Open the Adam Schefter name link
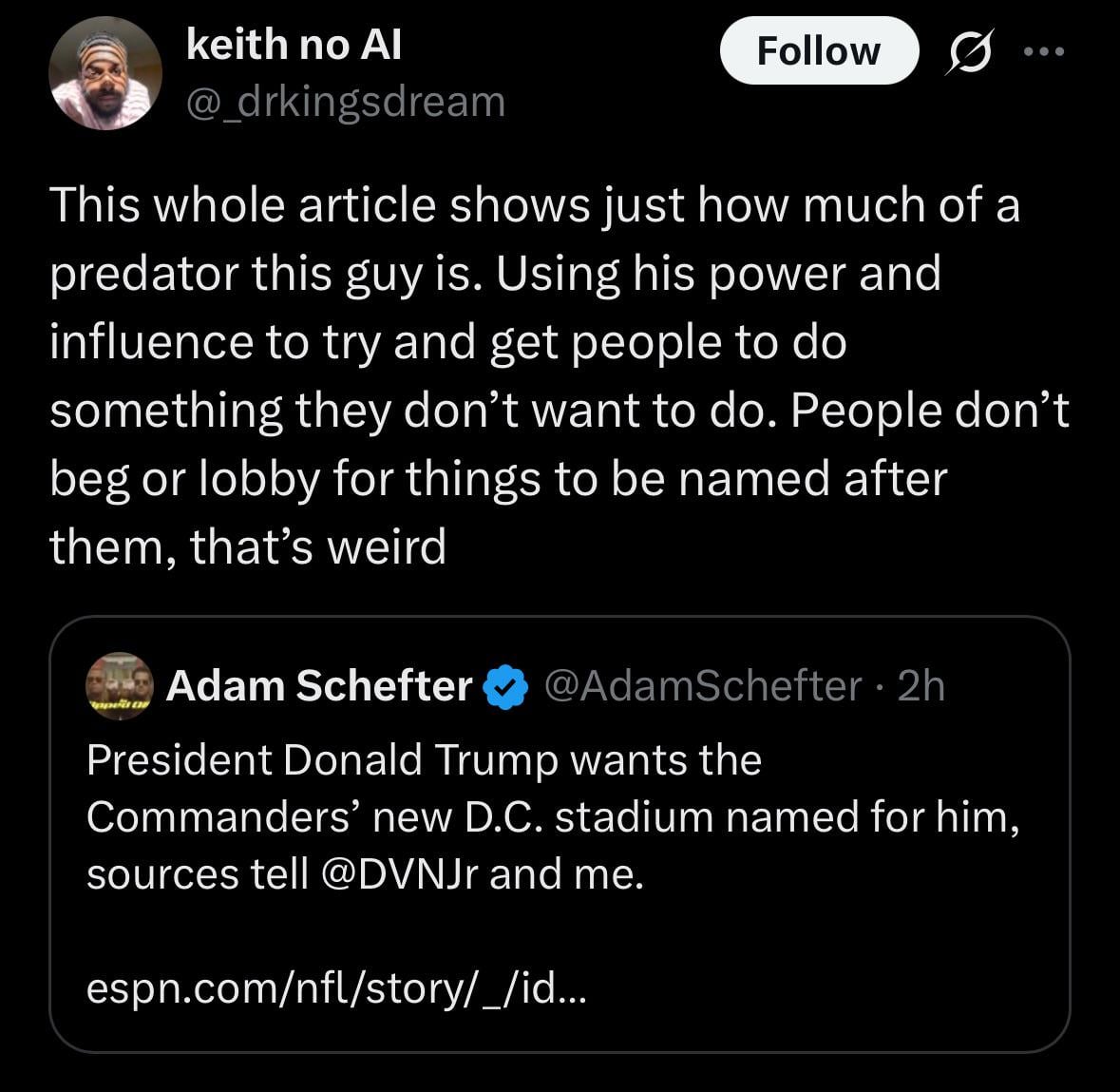 coord(319,685)
